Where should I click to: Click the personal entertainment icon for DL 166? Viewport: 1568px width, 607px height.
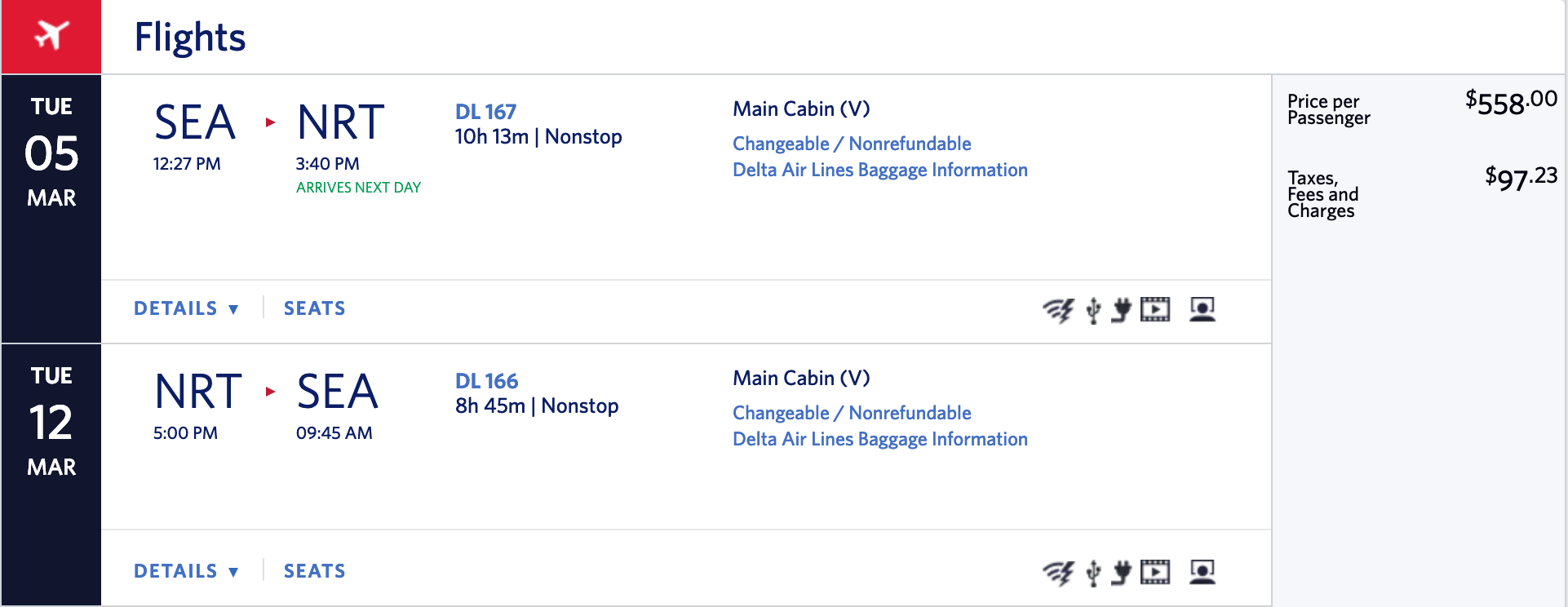click(1202, 572)
